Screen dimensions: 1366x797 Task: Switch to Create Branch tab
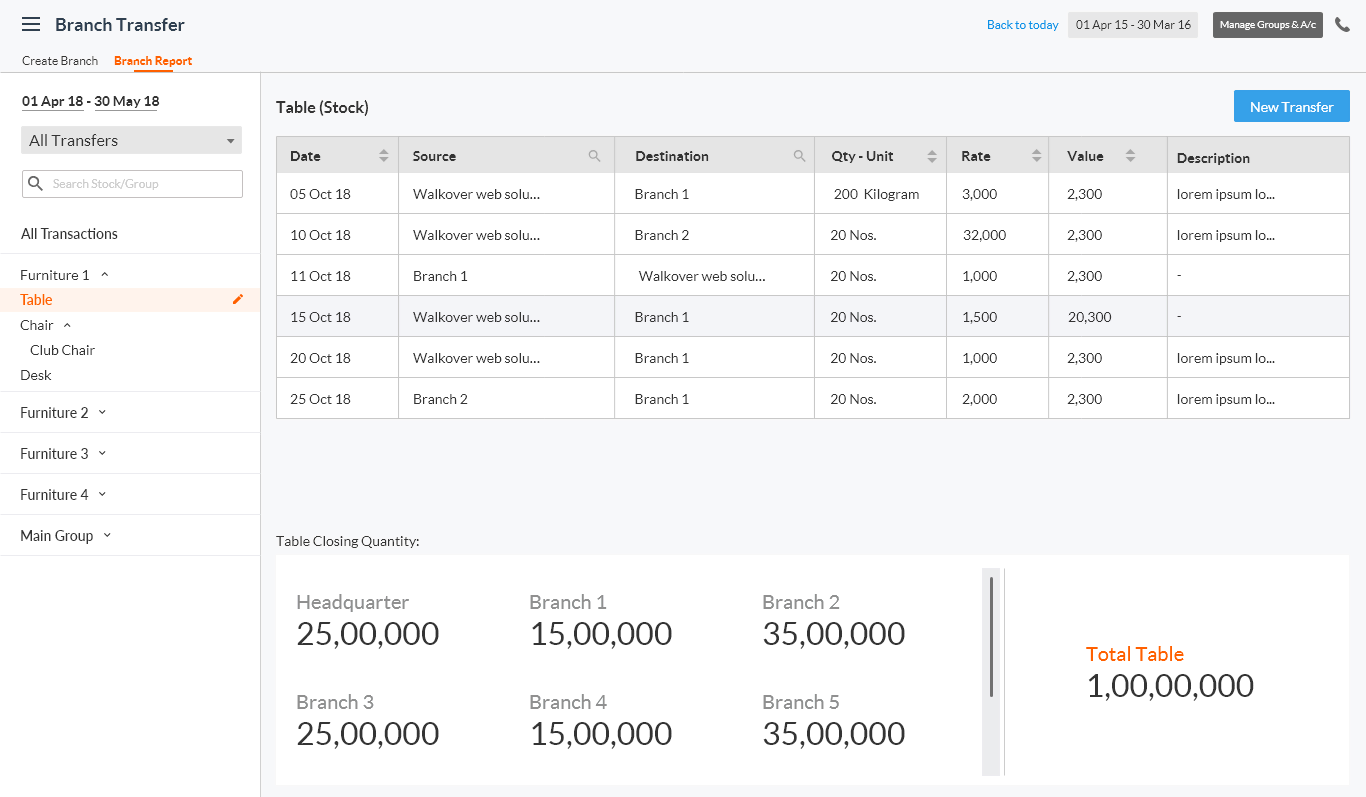[x=60, y=61]
